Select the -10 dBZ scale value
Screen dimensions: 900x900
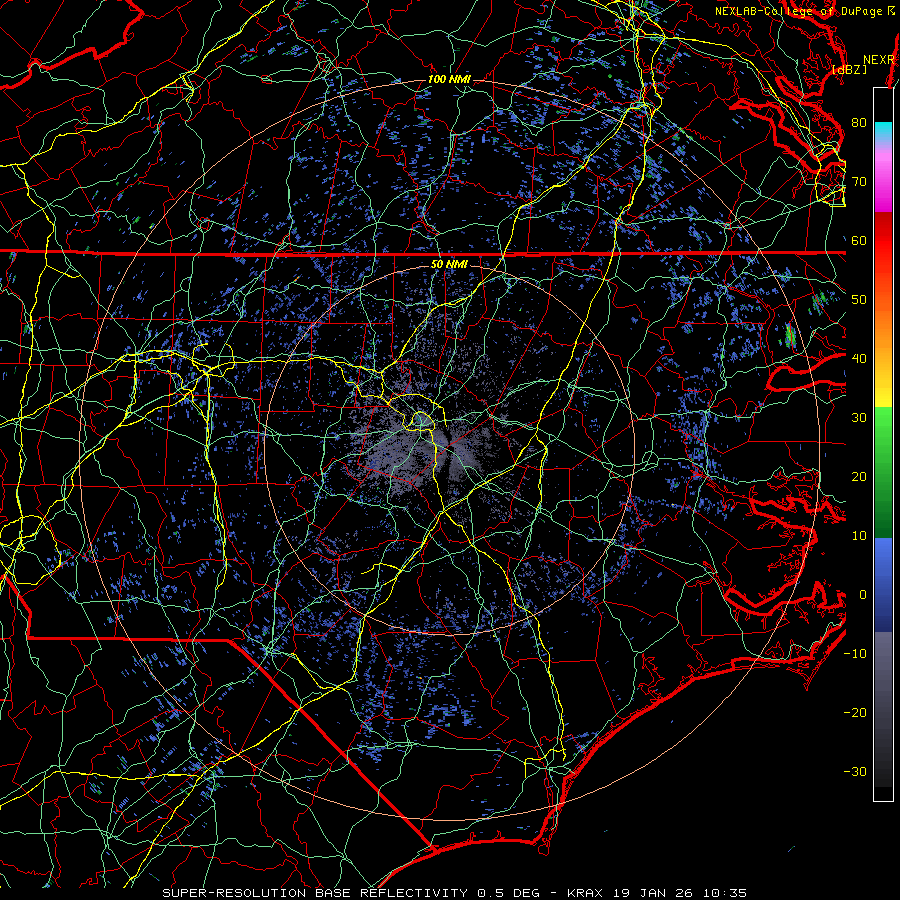click(855, 653)
